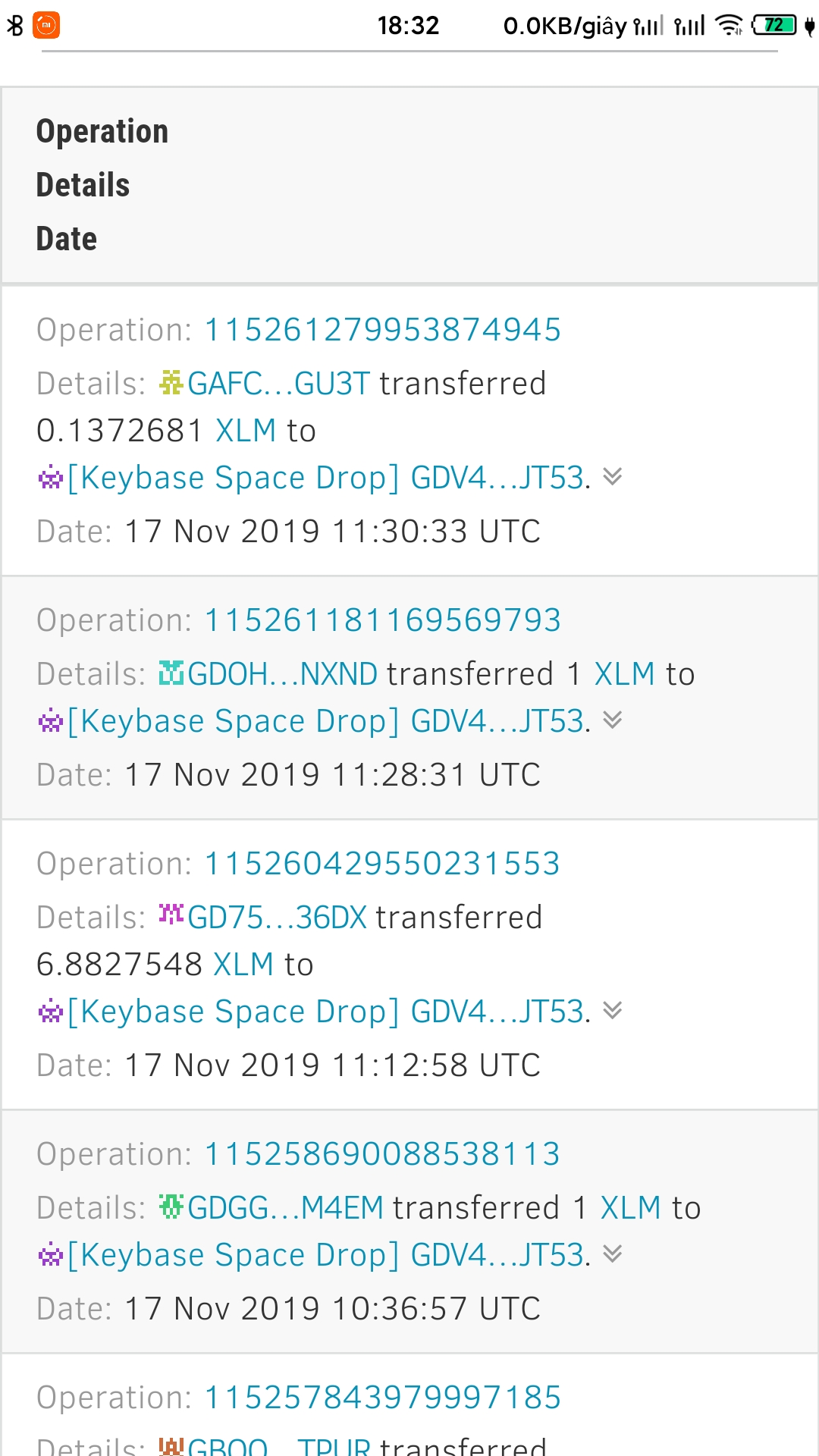819x1456 pixels.
Task: Open operation 115260429550231553 link
Action: pos(382,864)
